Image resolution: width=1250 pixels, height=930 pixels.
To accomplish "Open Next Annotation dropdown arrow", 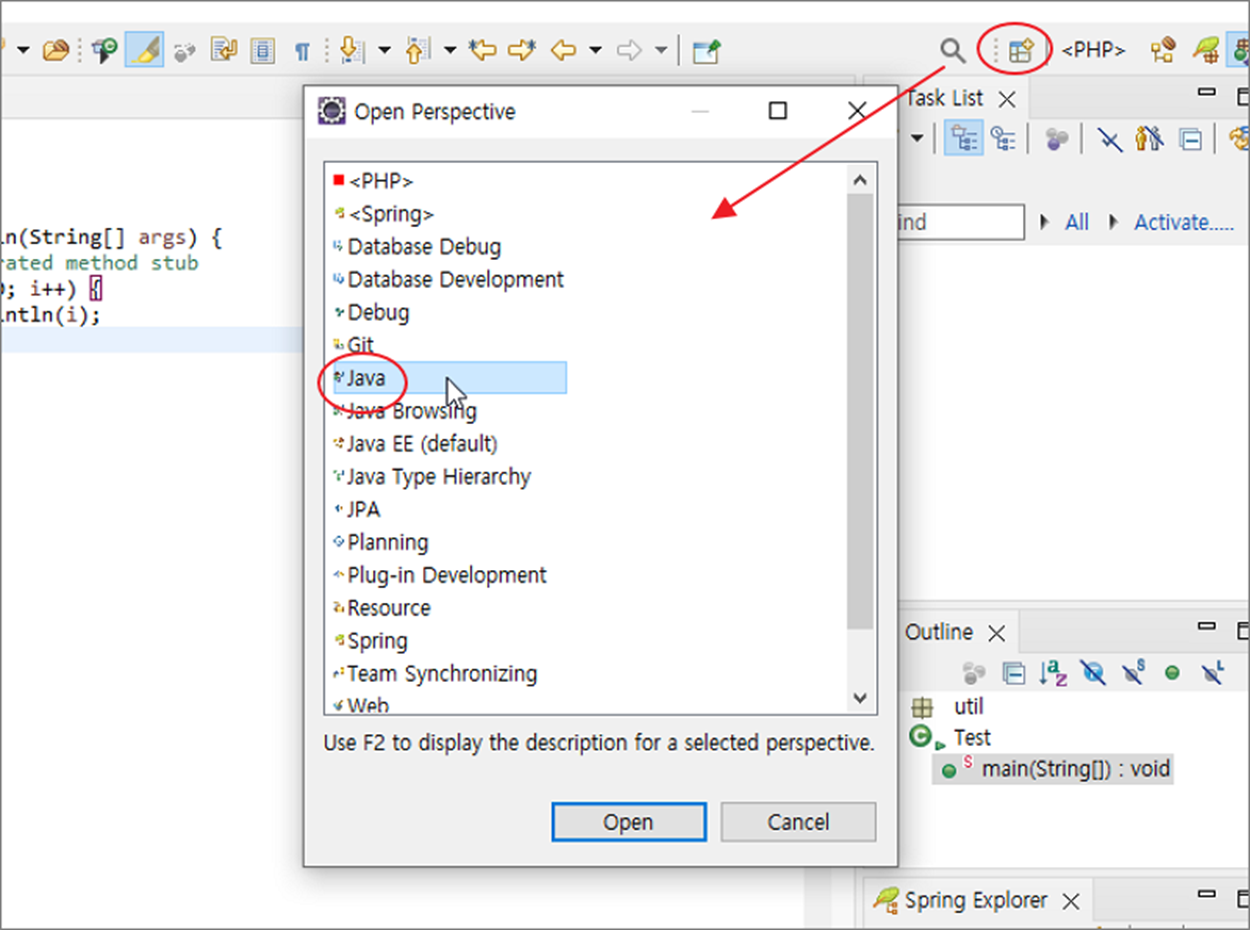I will coord(384,50).
